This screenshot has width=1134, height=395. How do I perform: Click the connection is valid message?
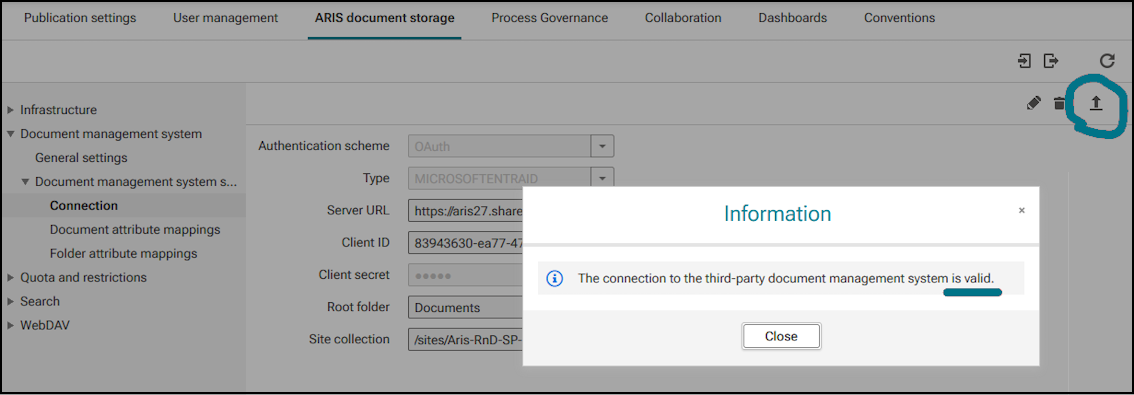(786, 278)
